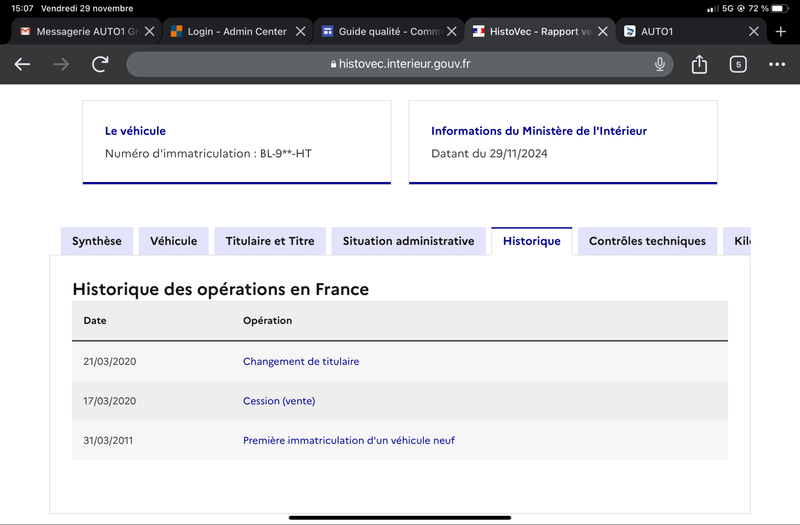Screen dimensions: 800x525
Task: Select the Historique tab
Action: coord(532,241)
